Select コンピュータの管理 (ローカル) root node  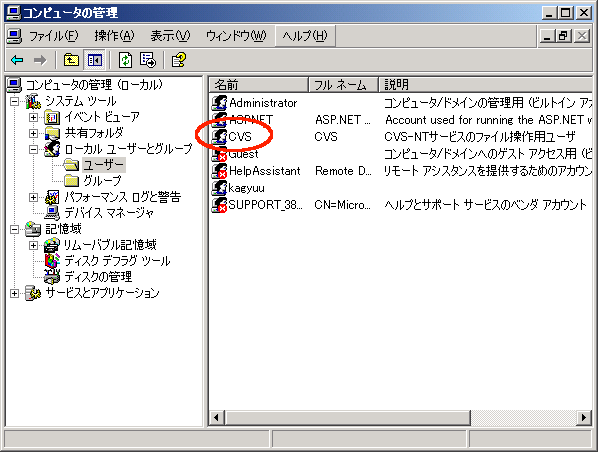click(94, 85)
